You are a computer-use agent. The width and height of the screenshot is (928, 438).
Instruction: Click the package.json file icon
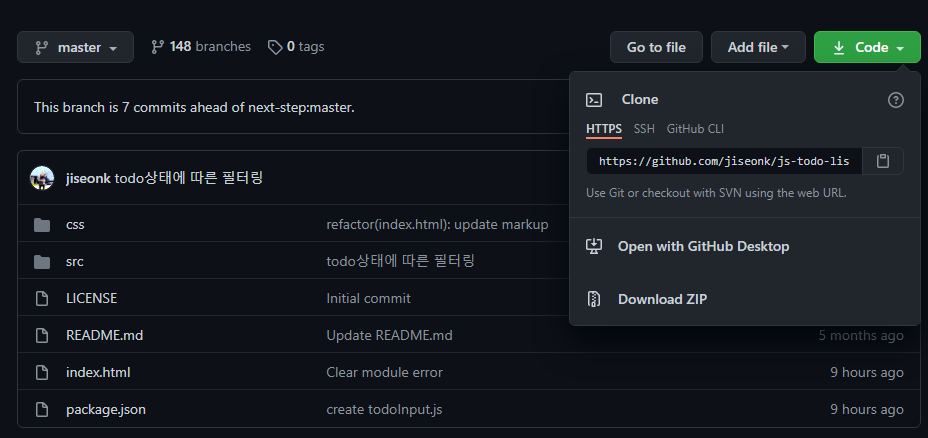tap(42, 410)
